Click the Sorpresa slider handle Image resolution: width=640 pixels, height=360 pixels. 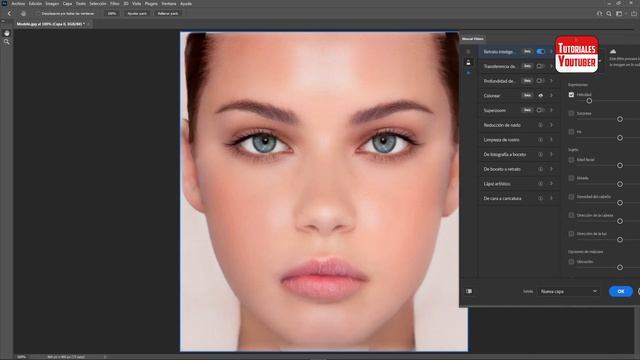point(620,119)
